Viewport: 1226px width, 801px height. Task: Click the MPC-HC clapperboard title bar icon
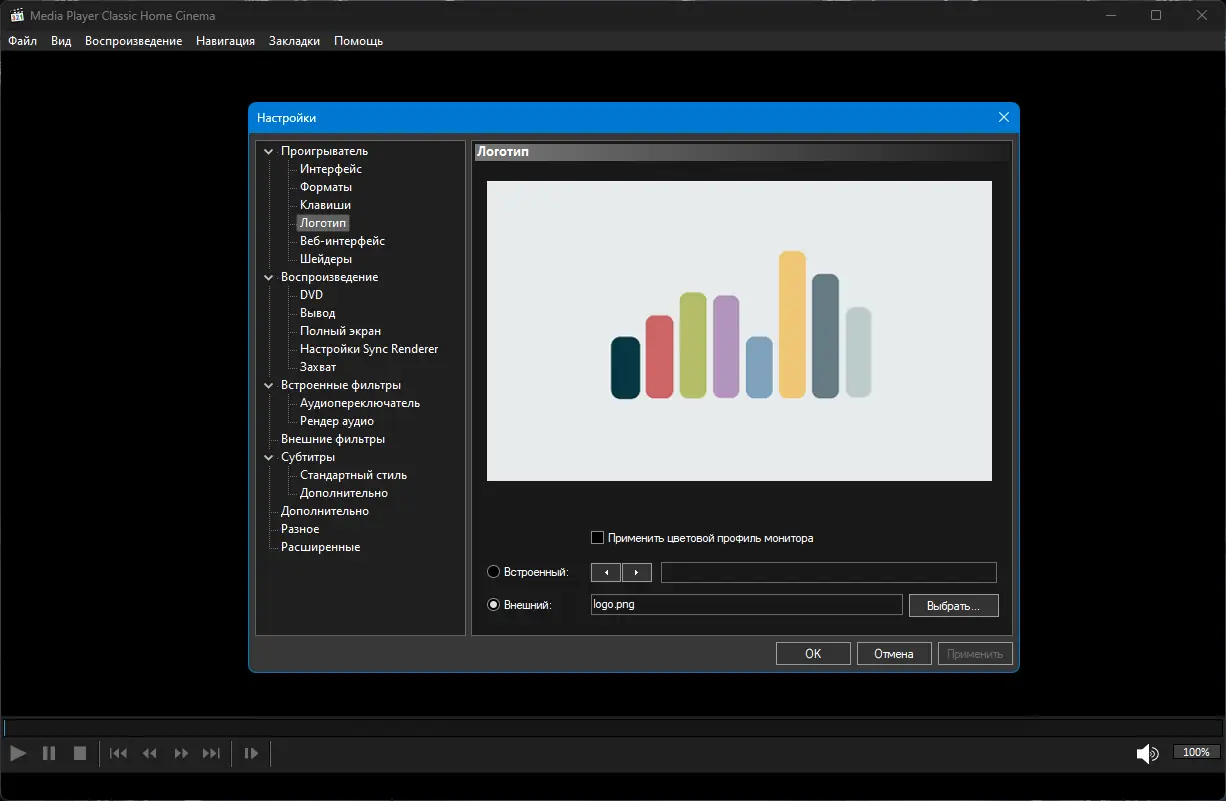[16, 15]
